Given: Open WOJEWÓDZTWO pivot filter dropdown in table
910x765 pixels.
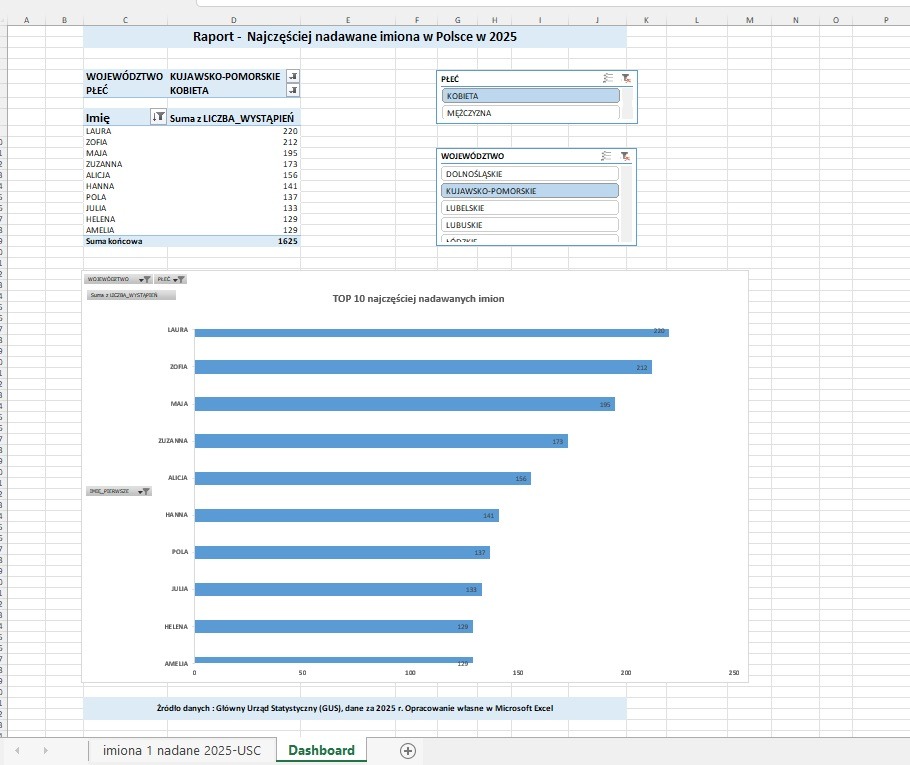Looking at the screenshot, I should point(293,76).
